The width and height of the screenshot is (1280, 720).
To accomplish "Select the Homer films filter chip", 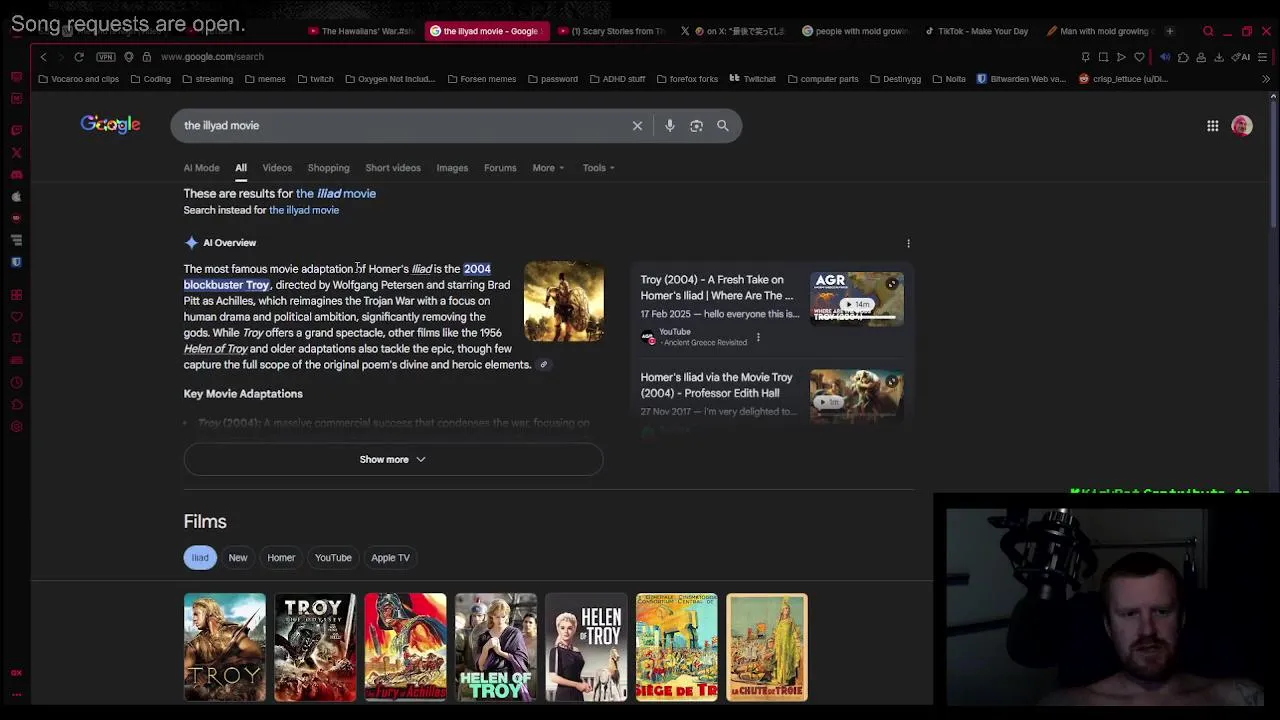I will pos(281,558).
